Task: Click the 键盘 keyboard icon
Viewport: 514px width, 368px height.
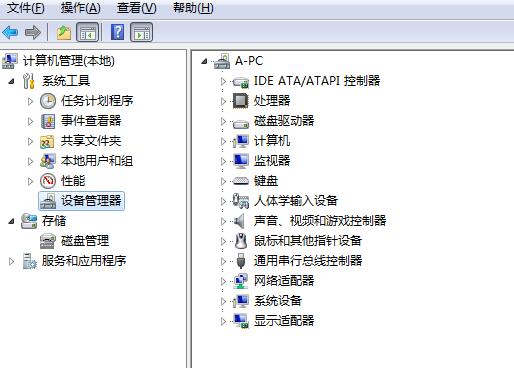Action: pos(241,181)
